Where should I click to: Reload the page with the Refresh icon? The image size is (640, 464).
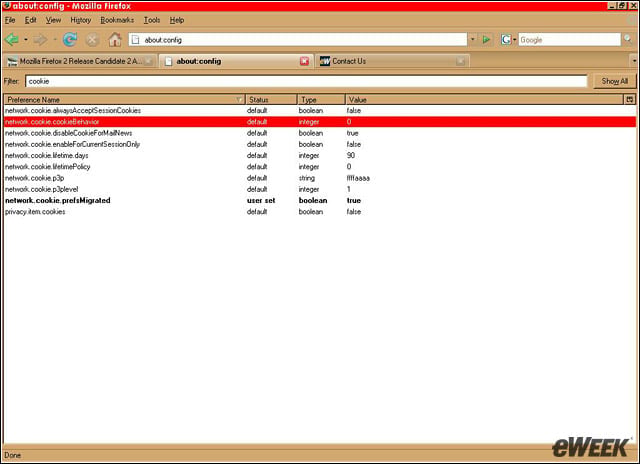70,40
